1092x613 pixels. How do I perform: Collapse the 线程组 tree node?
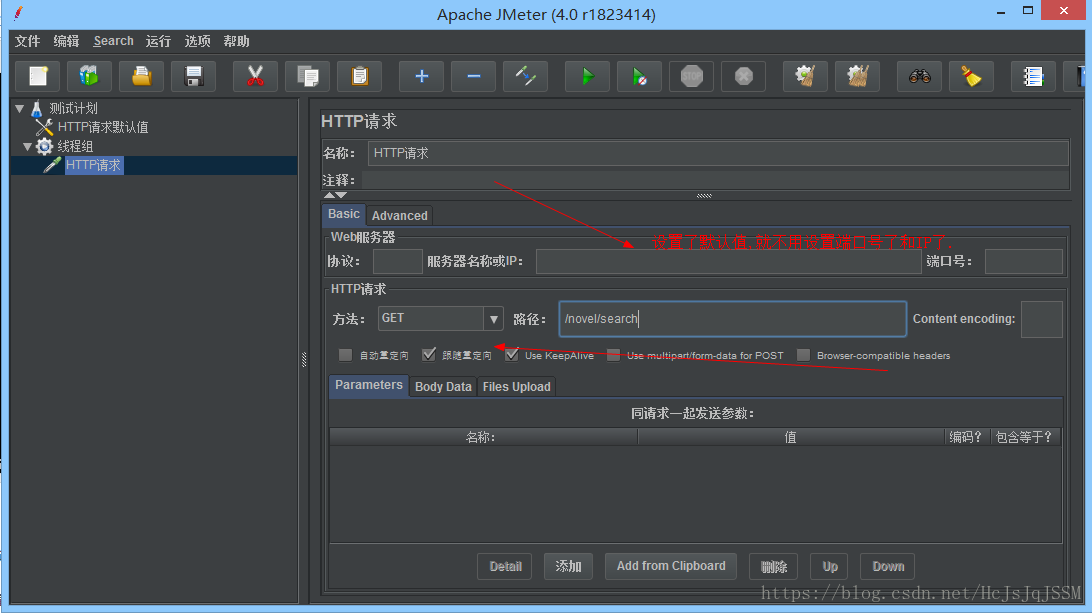coord(27,146)
